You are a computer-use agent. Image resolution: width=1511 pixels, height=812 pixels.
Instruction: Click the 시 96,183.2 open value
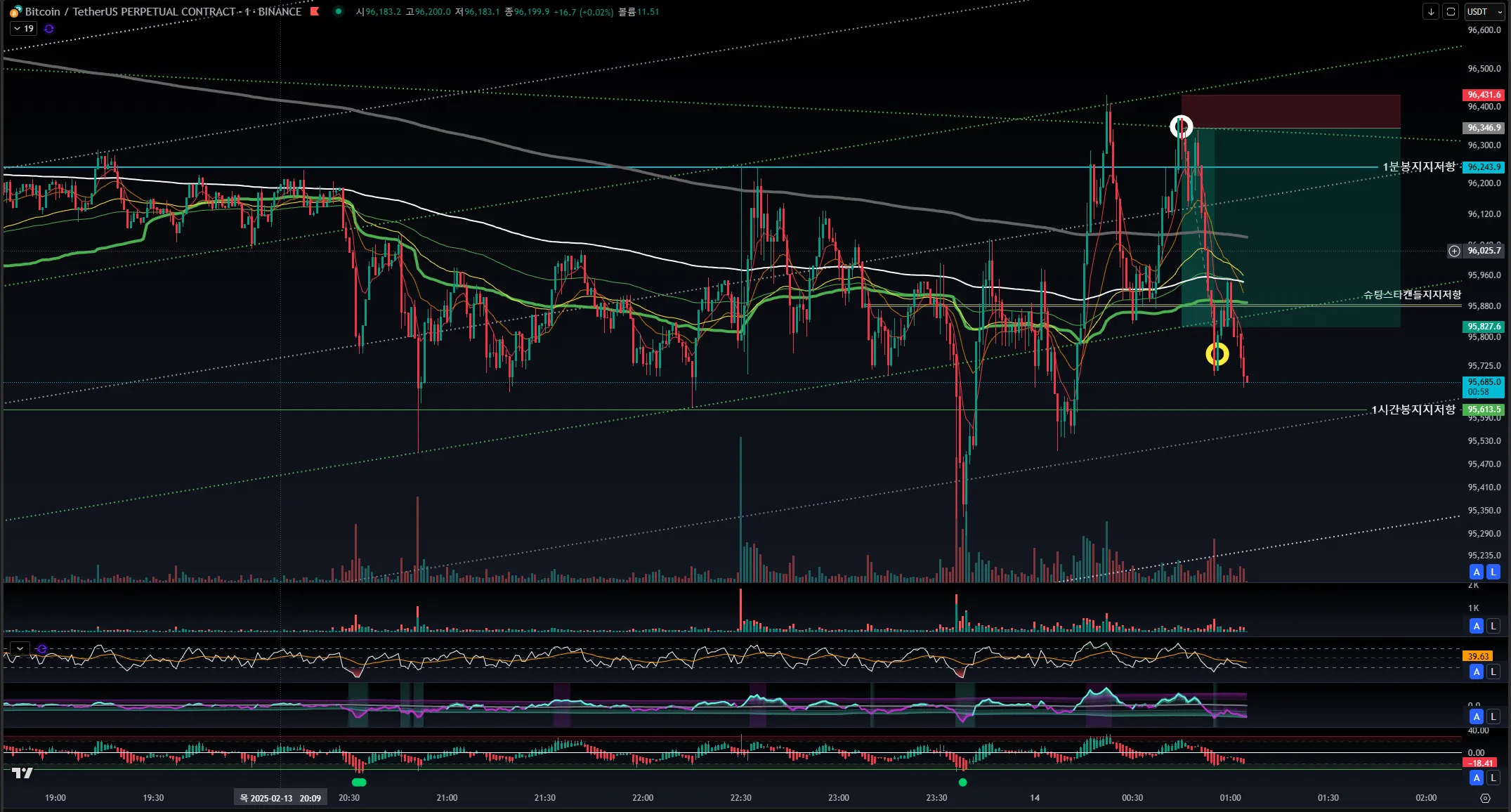click(x=379, y=12)
